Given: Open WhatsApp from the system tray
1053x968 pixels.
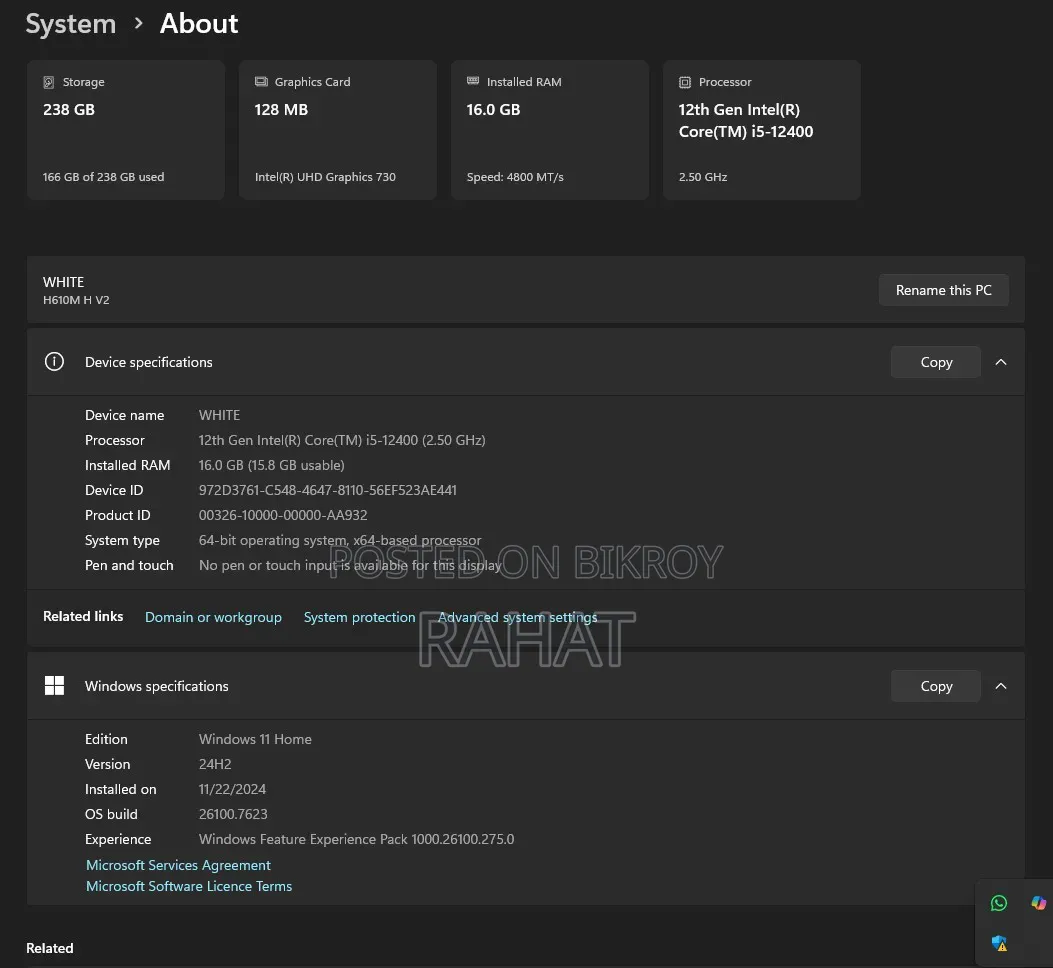Looking at the screenshot, I should [x=999, y=903].
